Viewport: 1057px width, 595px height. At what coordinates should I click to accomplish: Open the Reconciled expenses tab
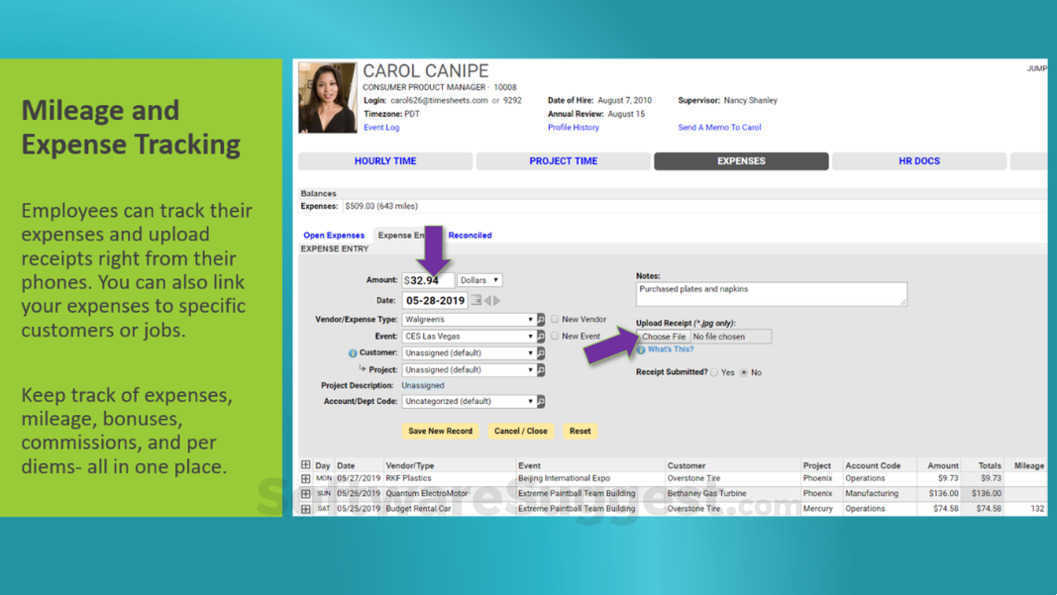(470, 234)
